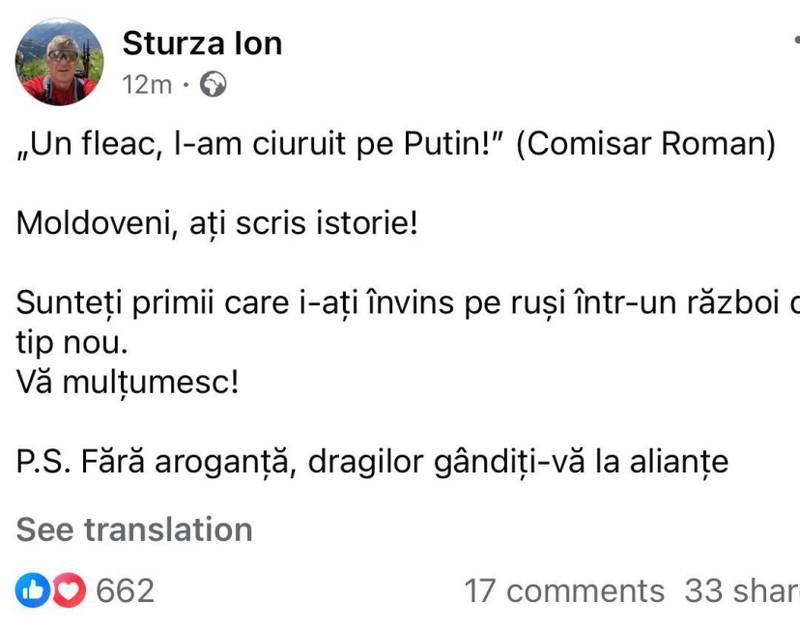This screenshot has width=800, height=629.
Task: Open the profile via the Sturza Ion name
Action: click(x=202, y=43)
